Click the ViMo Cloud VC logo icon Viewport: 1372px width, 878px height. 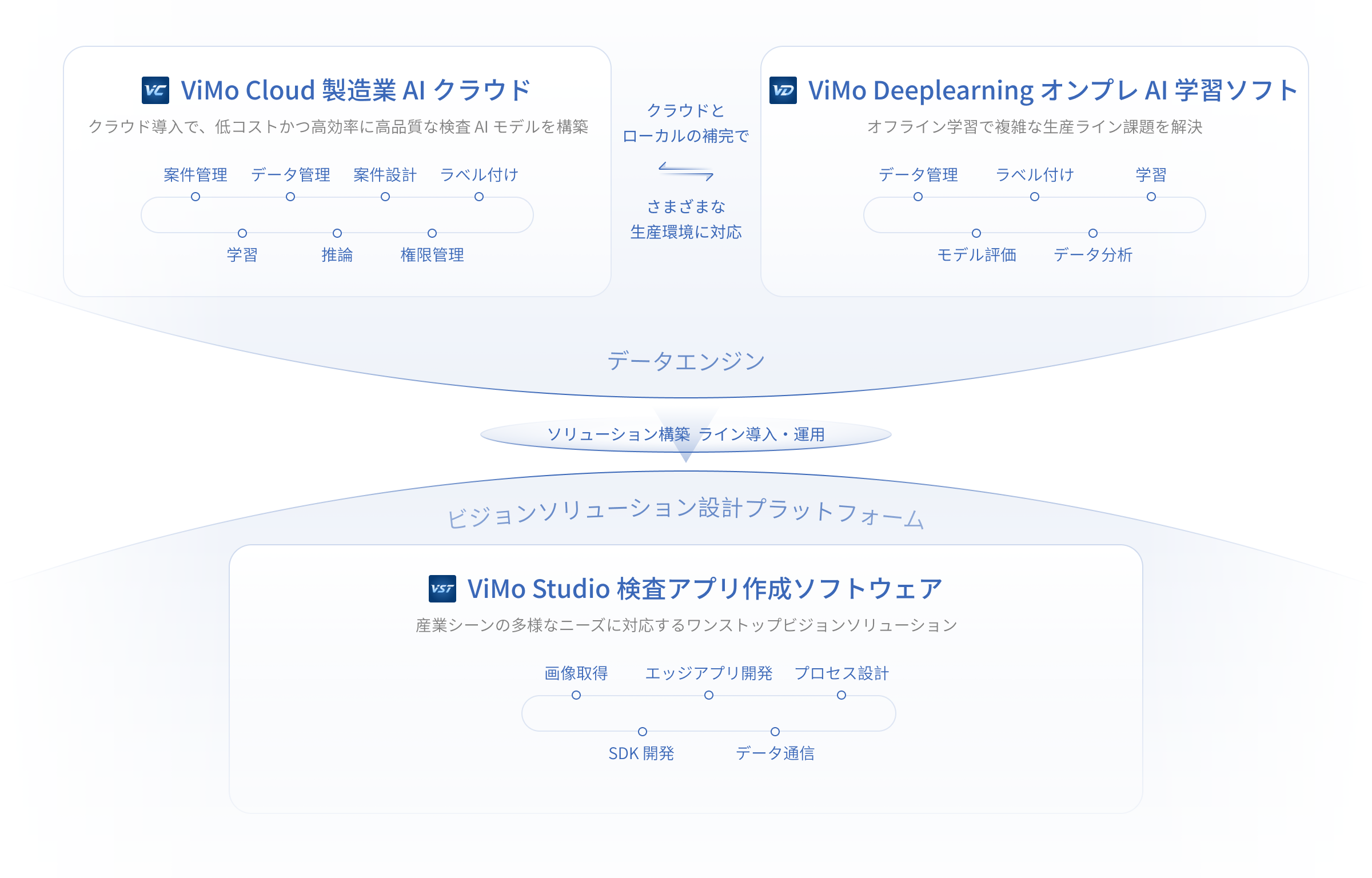click(x=155, y=90)
